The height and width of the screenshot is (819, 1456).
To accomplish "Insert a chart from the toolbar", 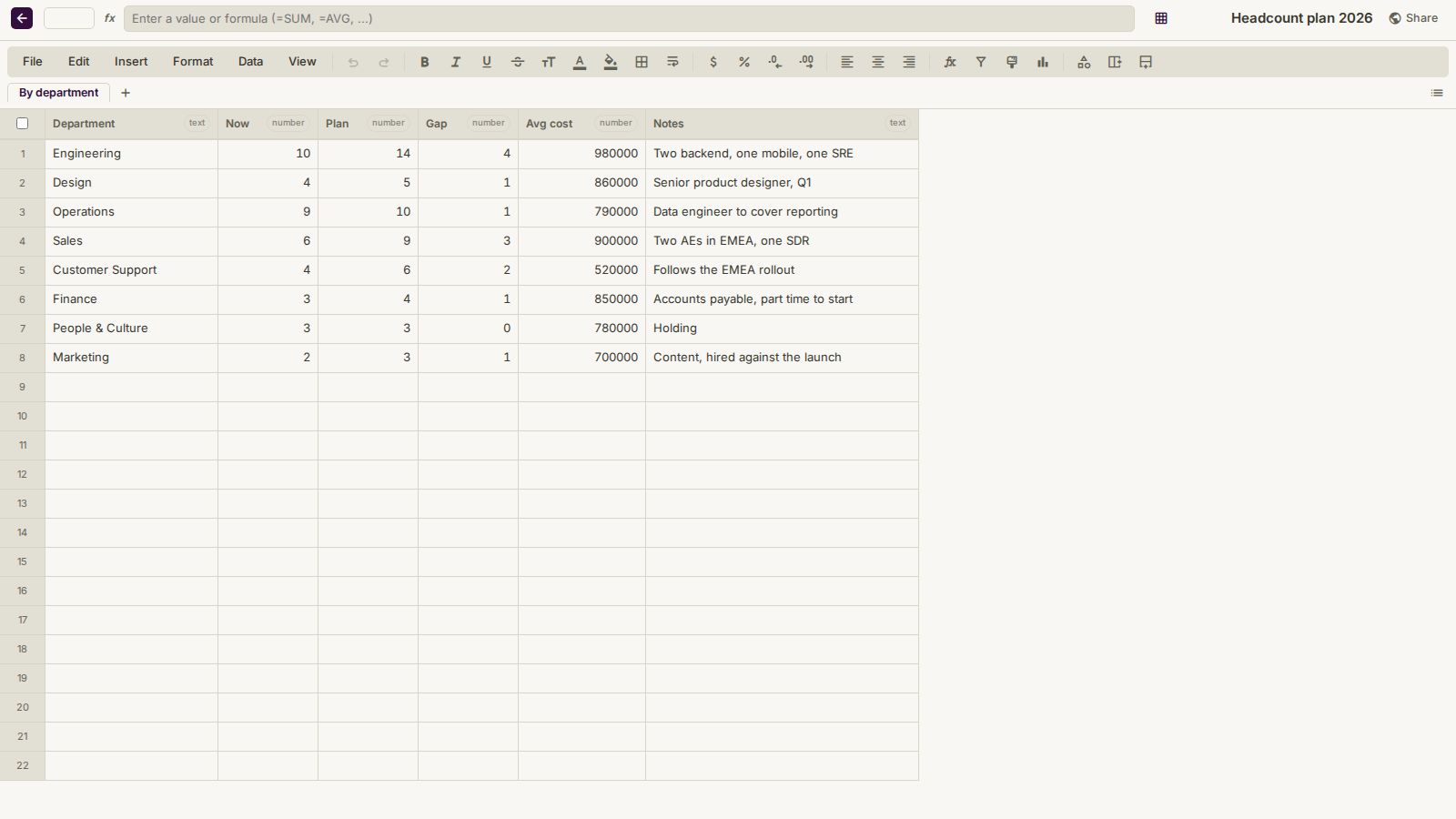I will pos(1042,62).
